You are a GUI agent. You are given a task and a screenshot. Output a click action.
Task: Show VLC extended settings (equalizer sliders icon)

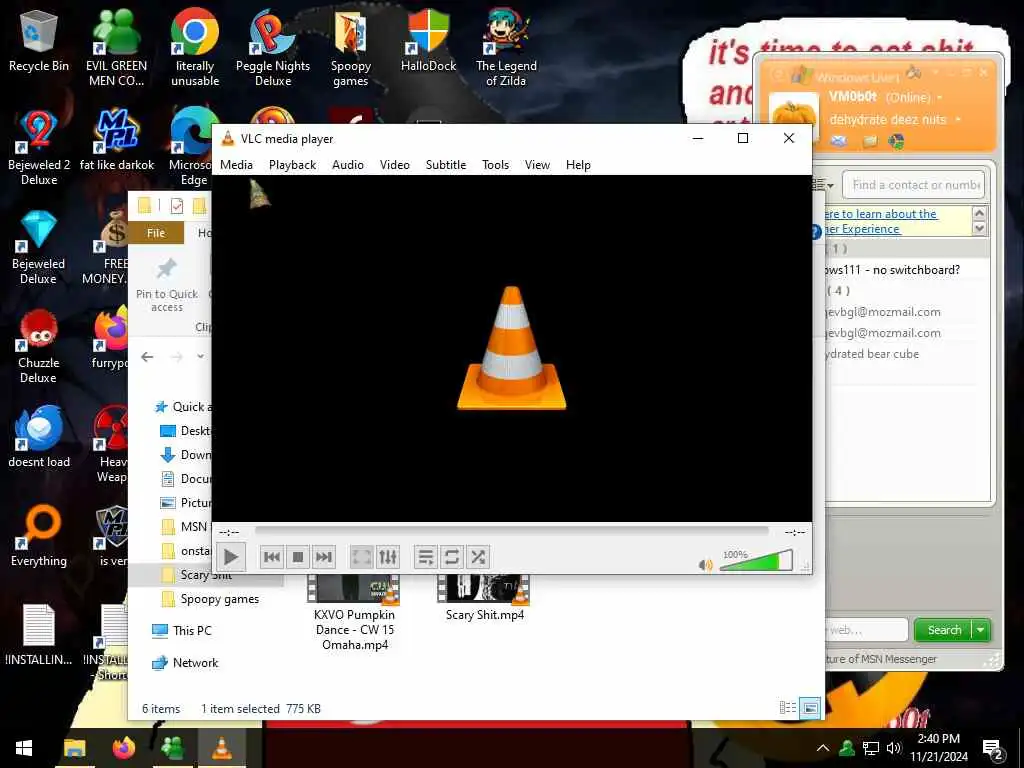388,557
